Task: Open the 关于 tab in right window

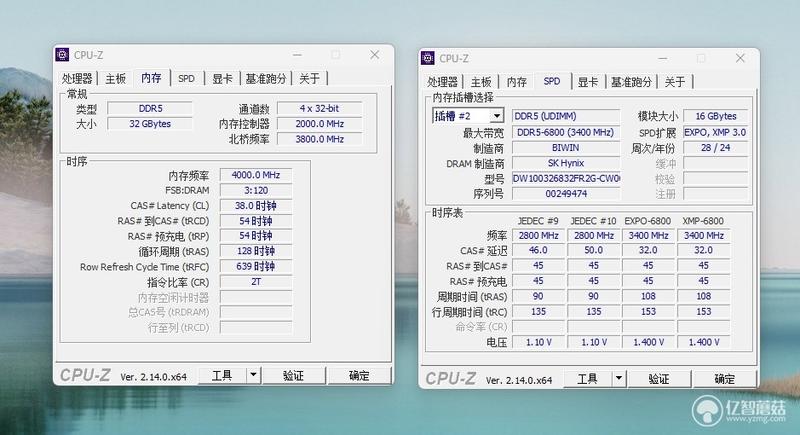Action: tap(675, 82)
